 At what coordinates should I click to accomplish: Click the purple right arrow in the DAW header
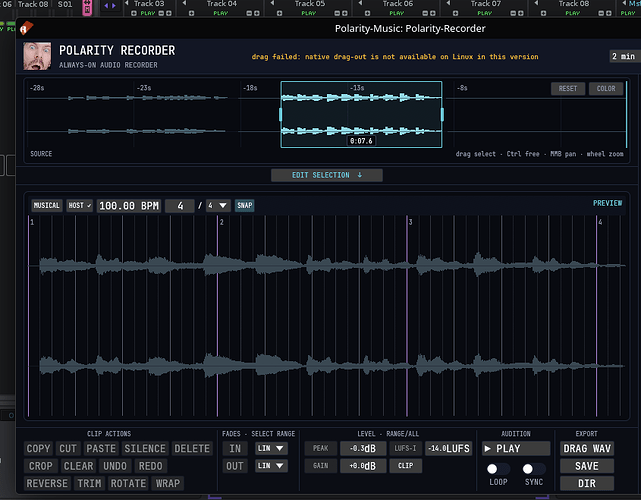[x=114, y=6]
